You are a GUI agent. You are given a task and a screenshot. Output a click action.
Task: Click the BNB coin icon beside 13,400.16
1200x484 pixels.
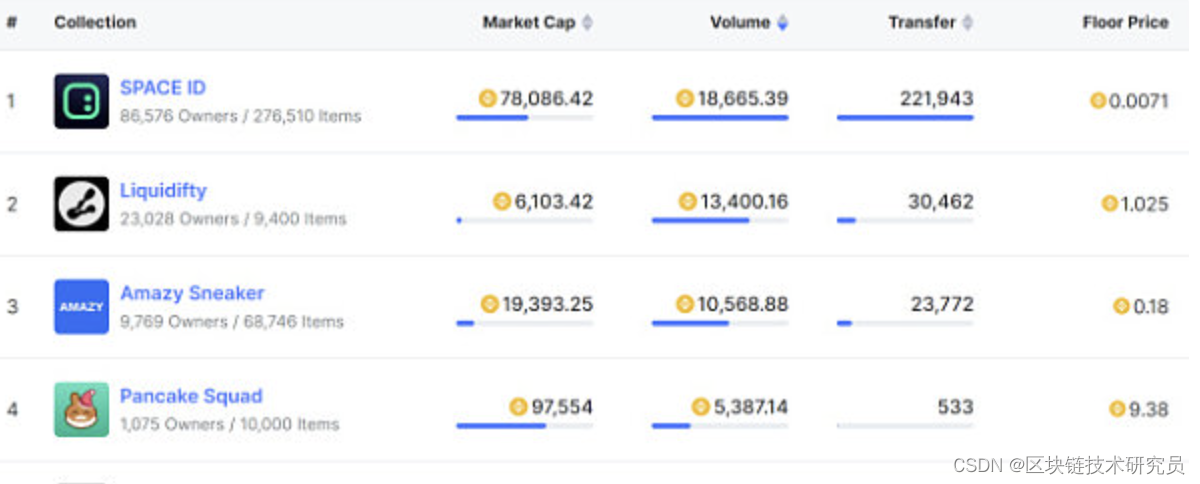tap(687, 202)
